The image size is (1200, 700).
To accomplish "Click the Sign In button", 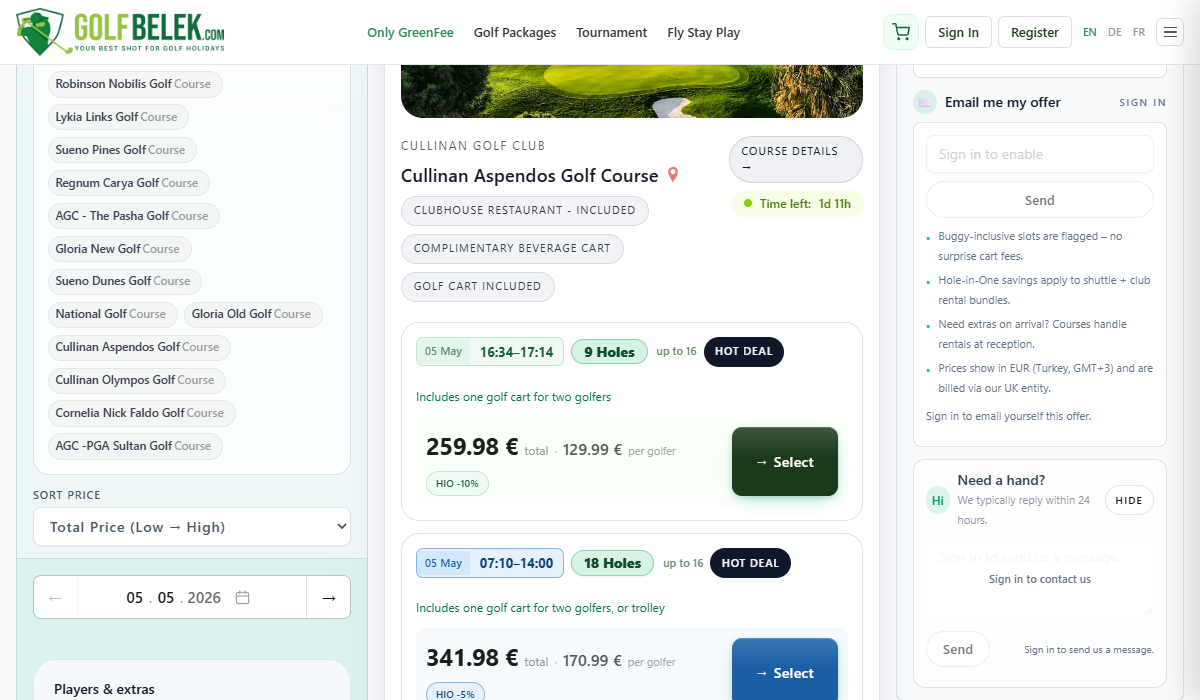I will coord(958,32).
